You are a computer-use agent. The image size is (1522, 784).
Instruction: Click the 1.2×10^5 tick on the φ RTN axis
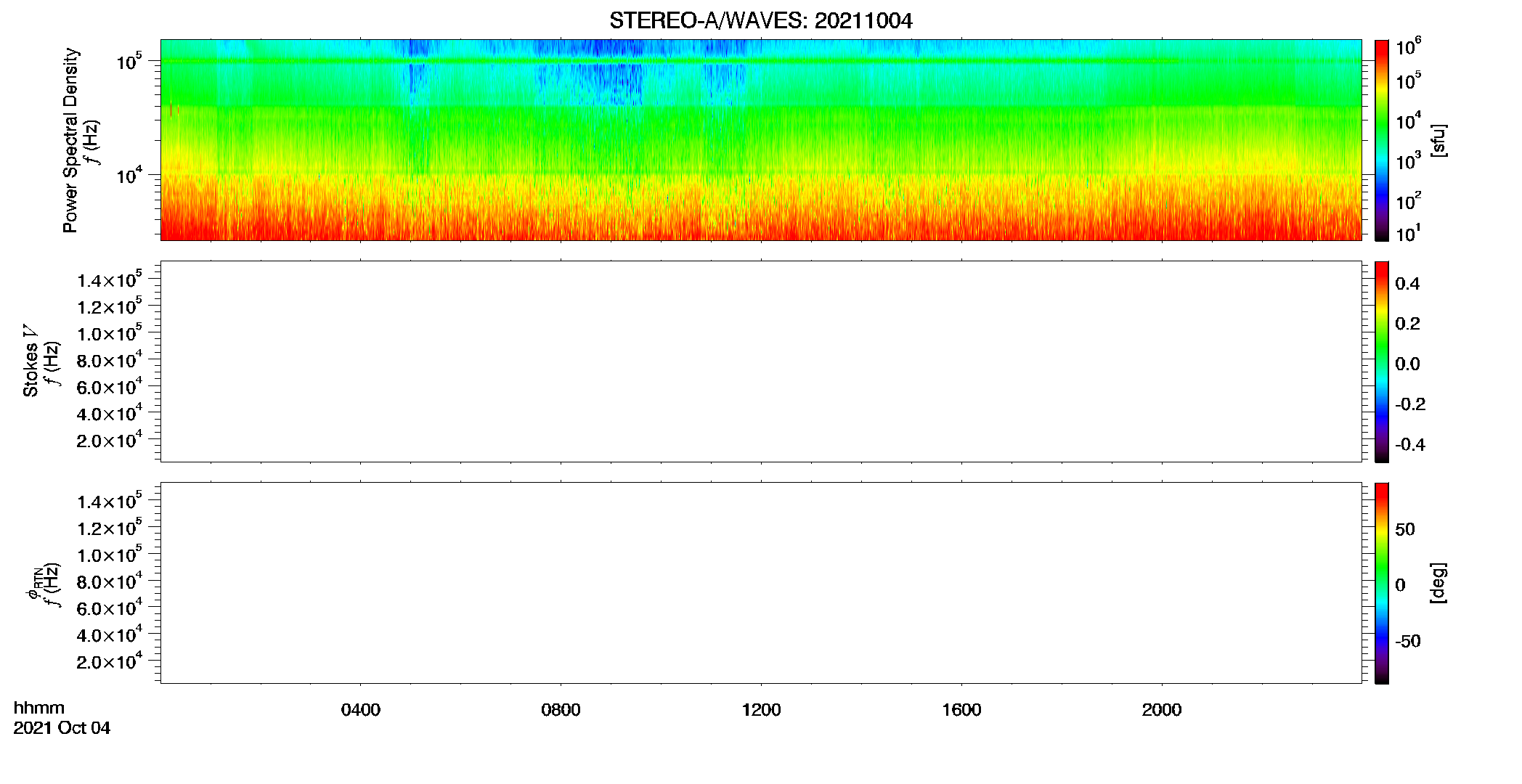point(109,527)
